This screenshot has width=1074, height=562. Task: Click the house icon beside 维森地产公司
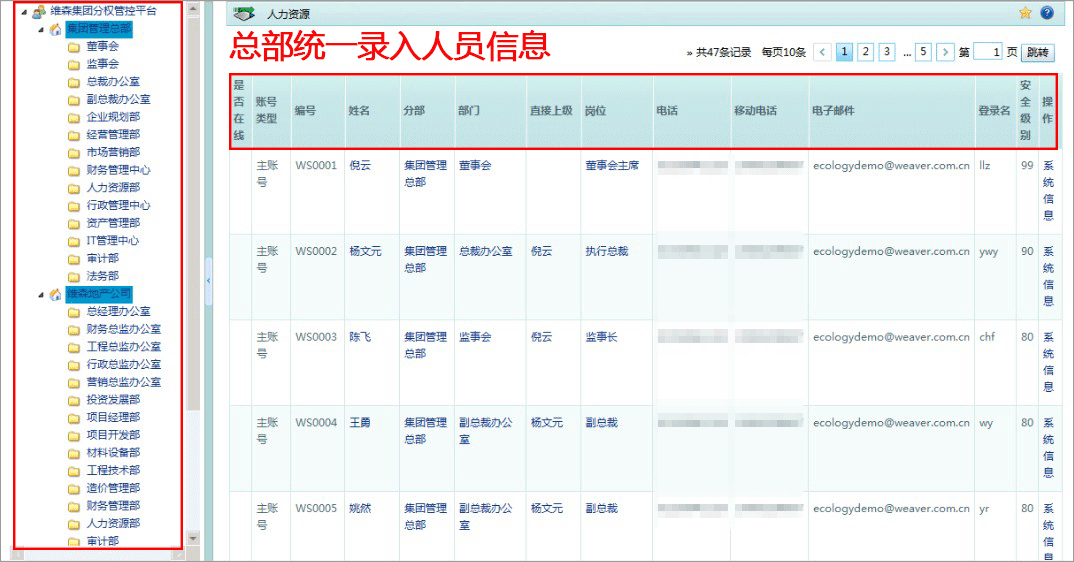[56, 294]
